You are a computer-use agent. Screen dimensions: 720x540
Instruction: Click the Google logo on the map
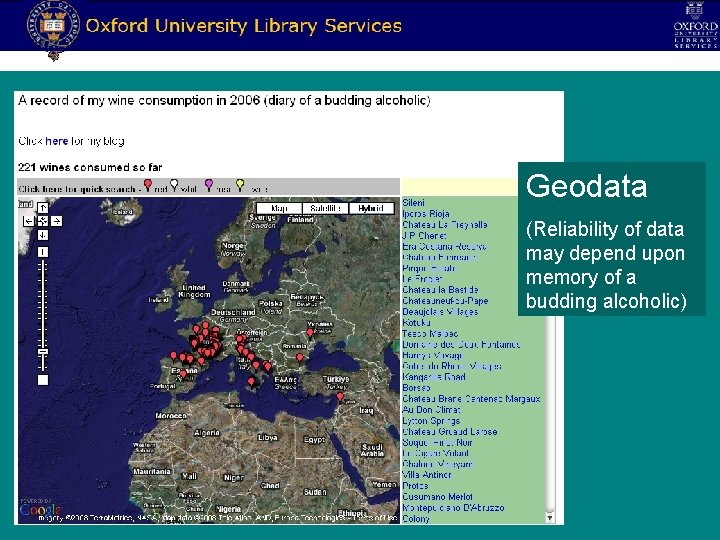pyautogui.click(x=39, y=510)
